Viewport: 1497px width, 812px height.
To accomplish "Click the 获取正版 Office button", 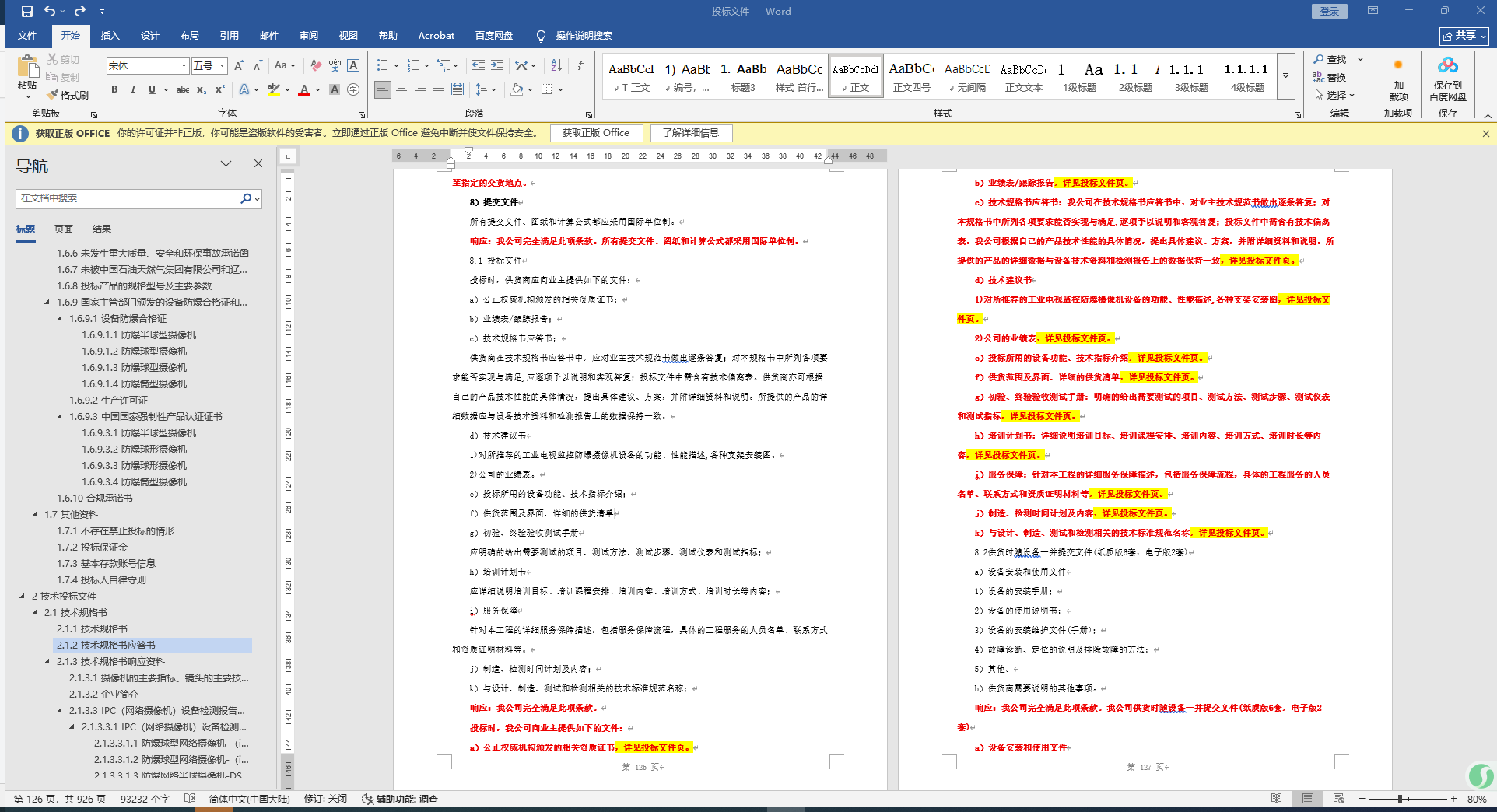I will (596, 133).
